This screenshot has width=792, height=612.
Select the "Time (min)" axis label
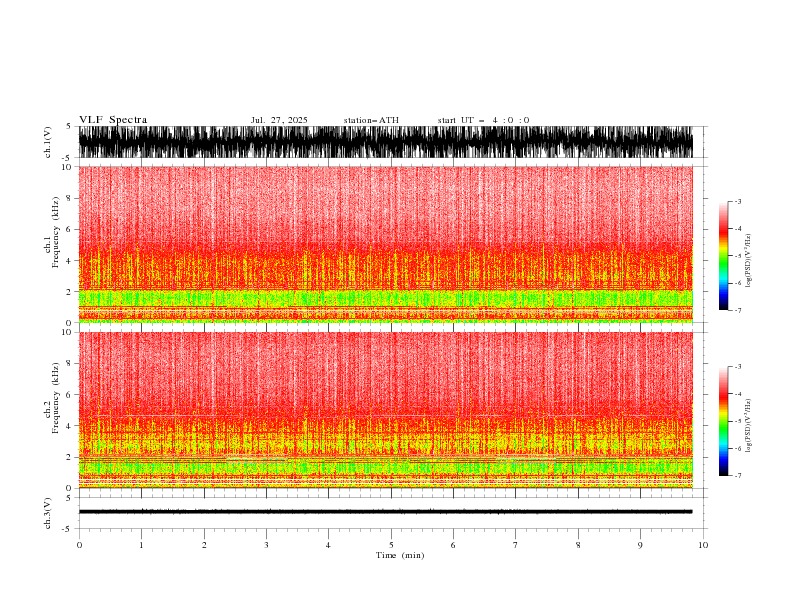click(x=400, y=555)
